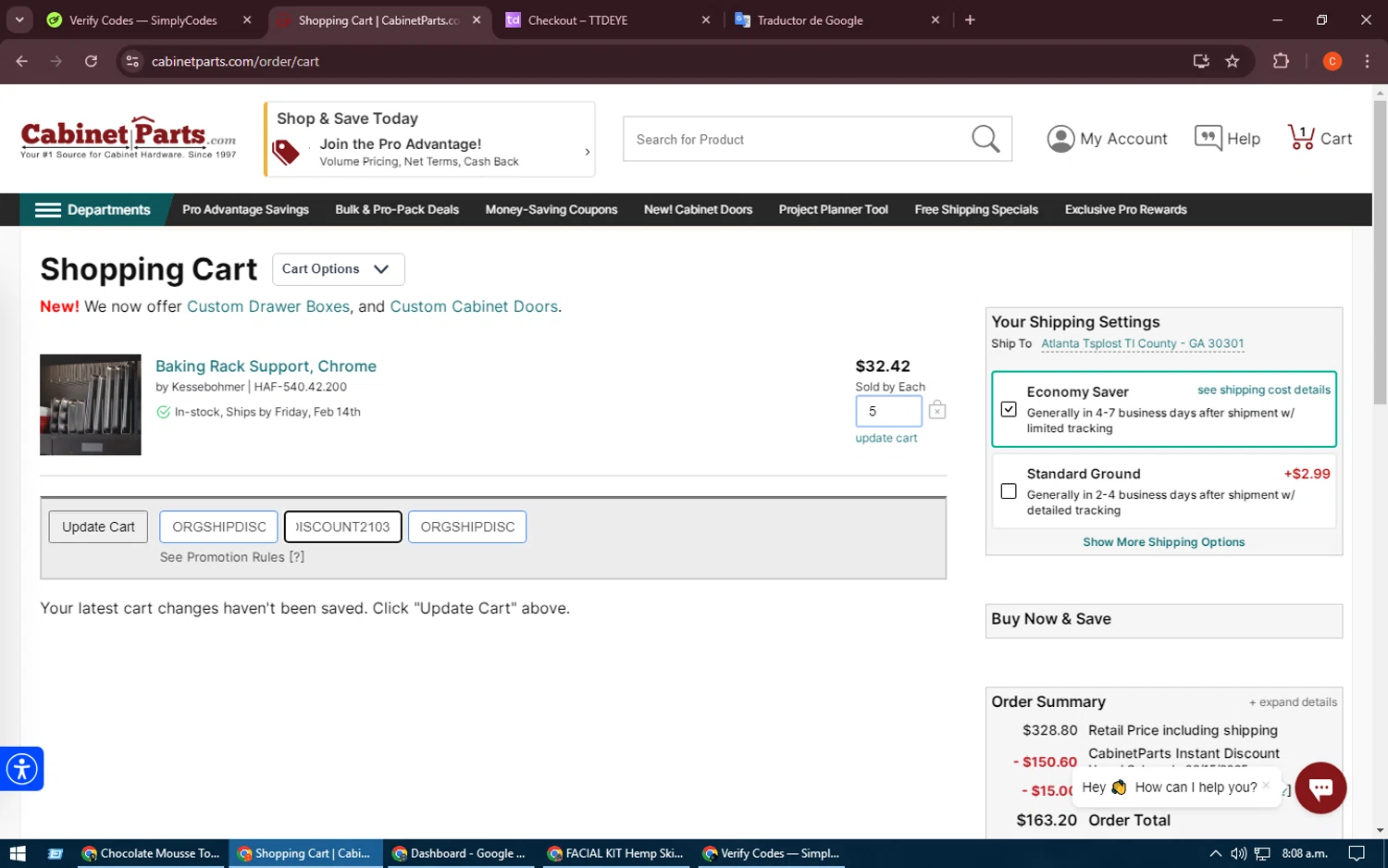Dismiss the 'How can I help you' popup

pos(1266,785)
